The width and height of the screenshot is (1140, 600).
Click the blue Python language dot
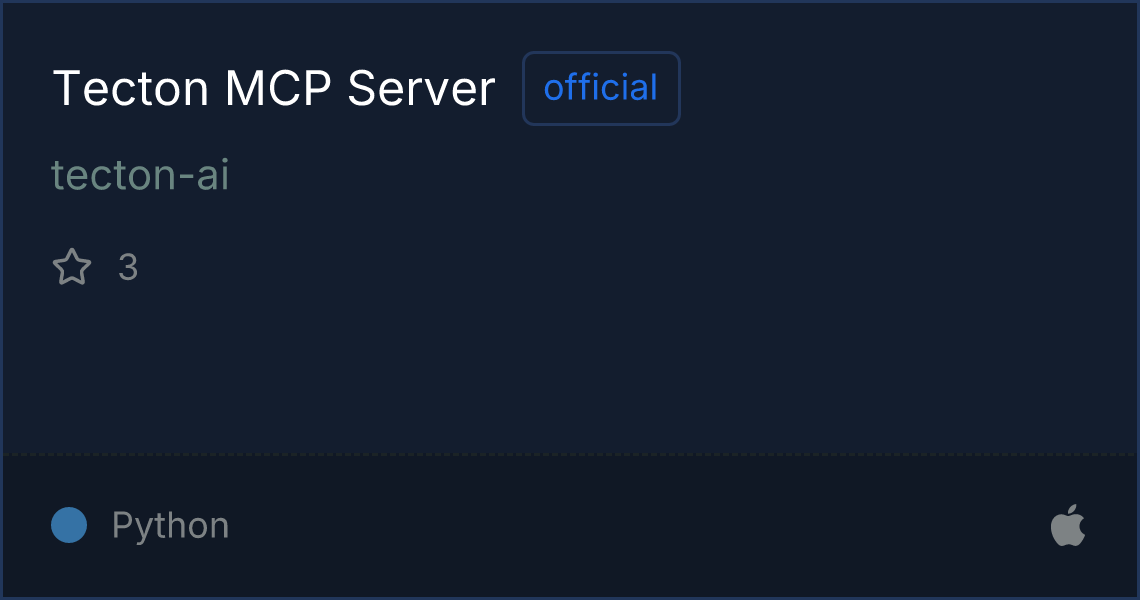click(x=69, y=525)
